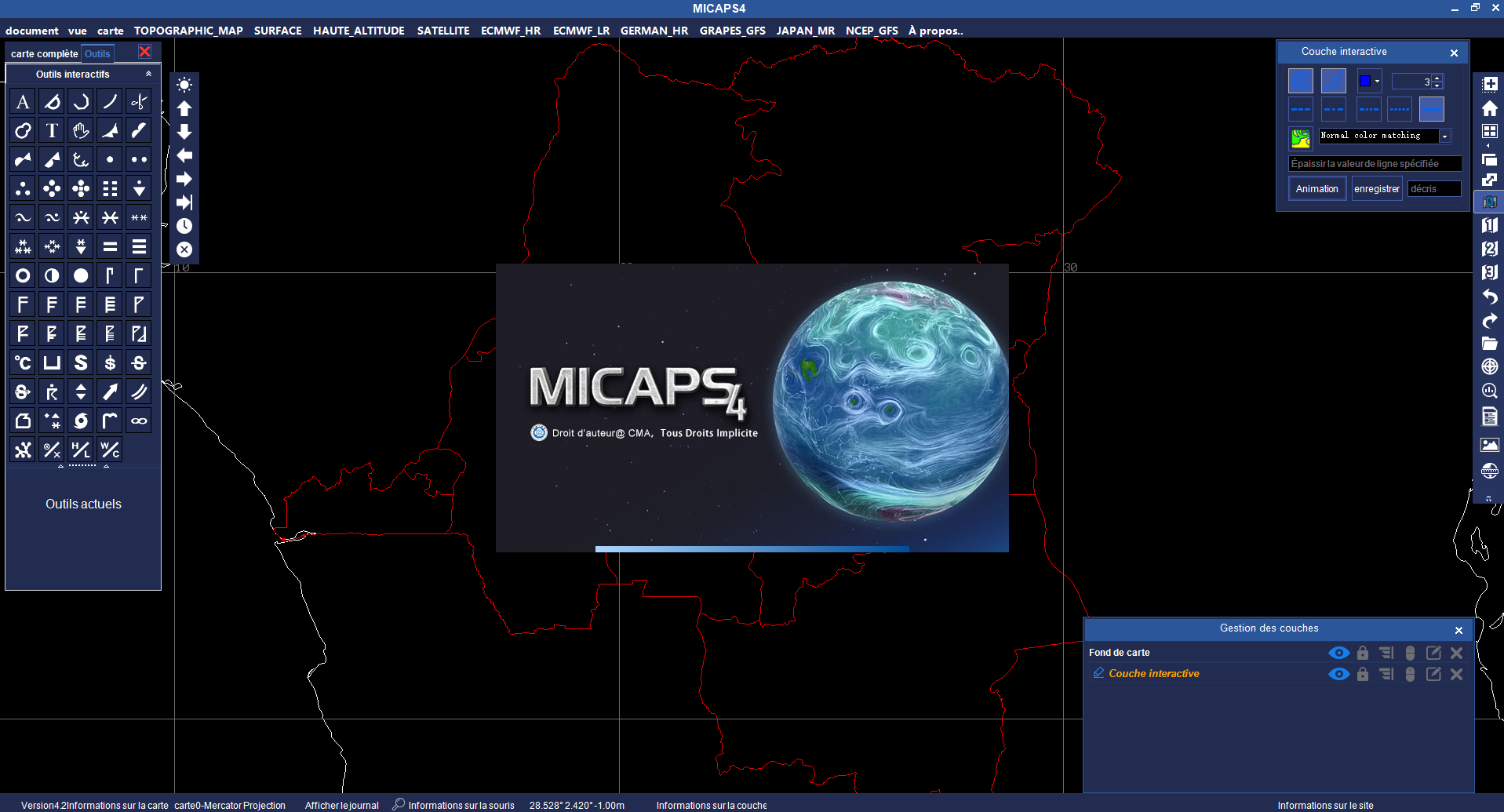The width and height of the screenshot is (1504, 812).
Task: Click the Animation button
Action: coord(1316,189)
